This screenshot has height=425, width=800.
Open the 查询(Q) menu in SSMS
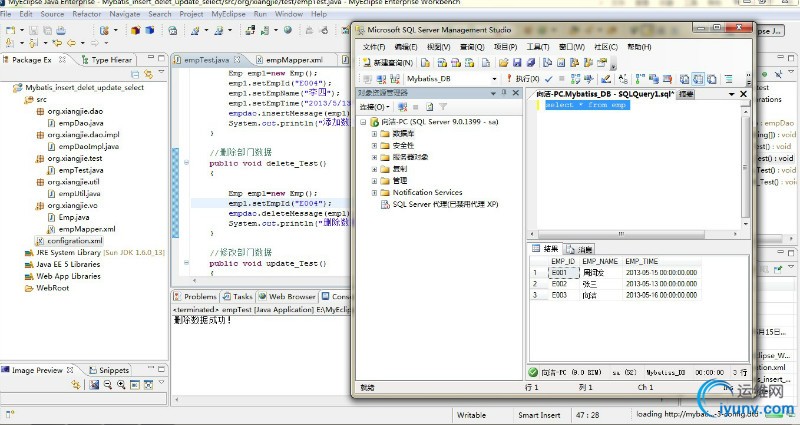(x=473, y=47)
